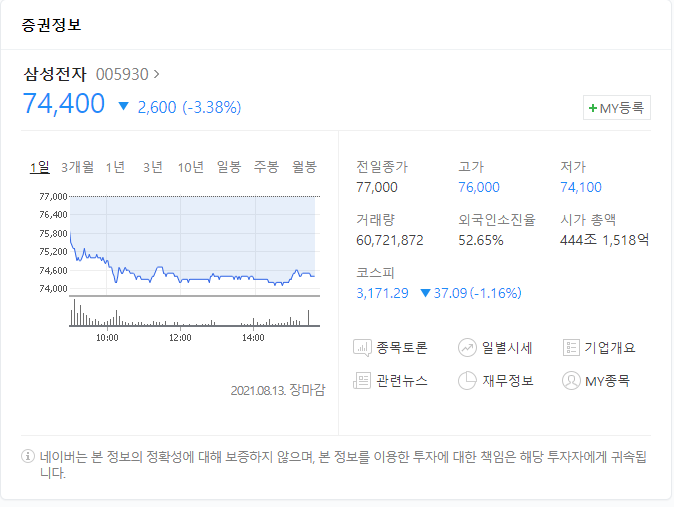
Task: Click the info icon beside Naver disclaimer
Action: pyautogui.click(x=28, y=456)
